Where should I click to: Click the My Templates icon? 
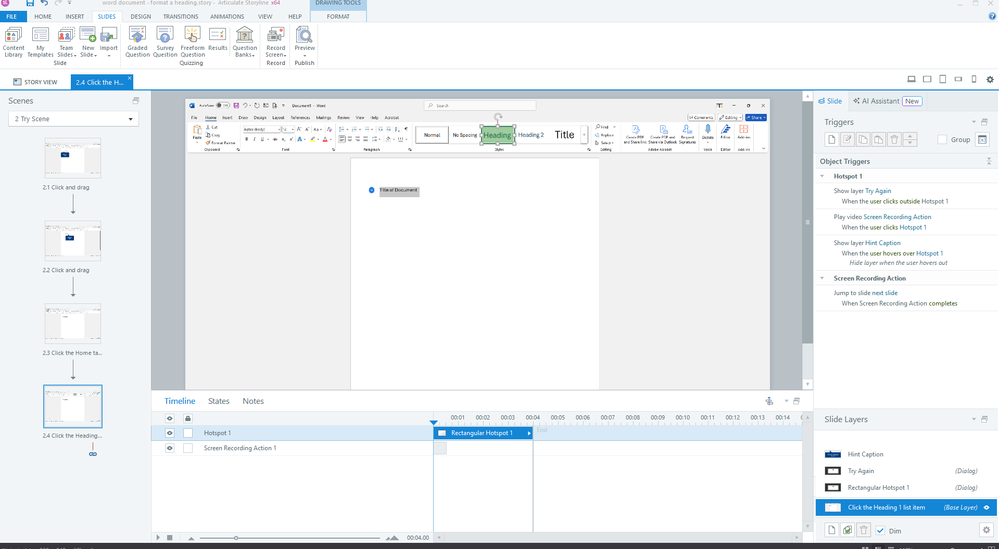click(40, 41)
